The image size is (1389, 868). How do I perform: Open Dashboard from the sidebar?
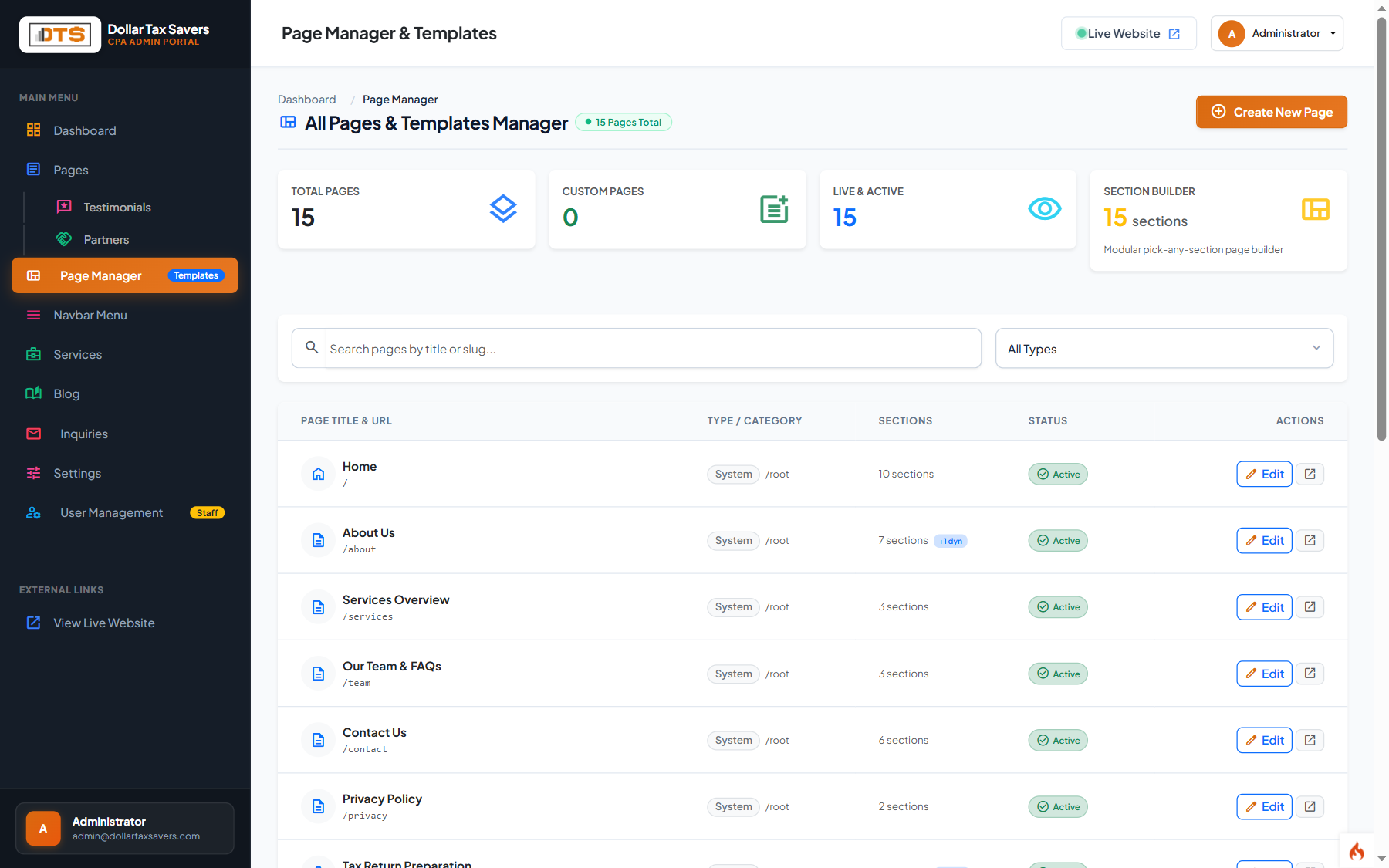click(x=125, y=131)
